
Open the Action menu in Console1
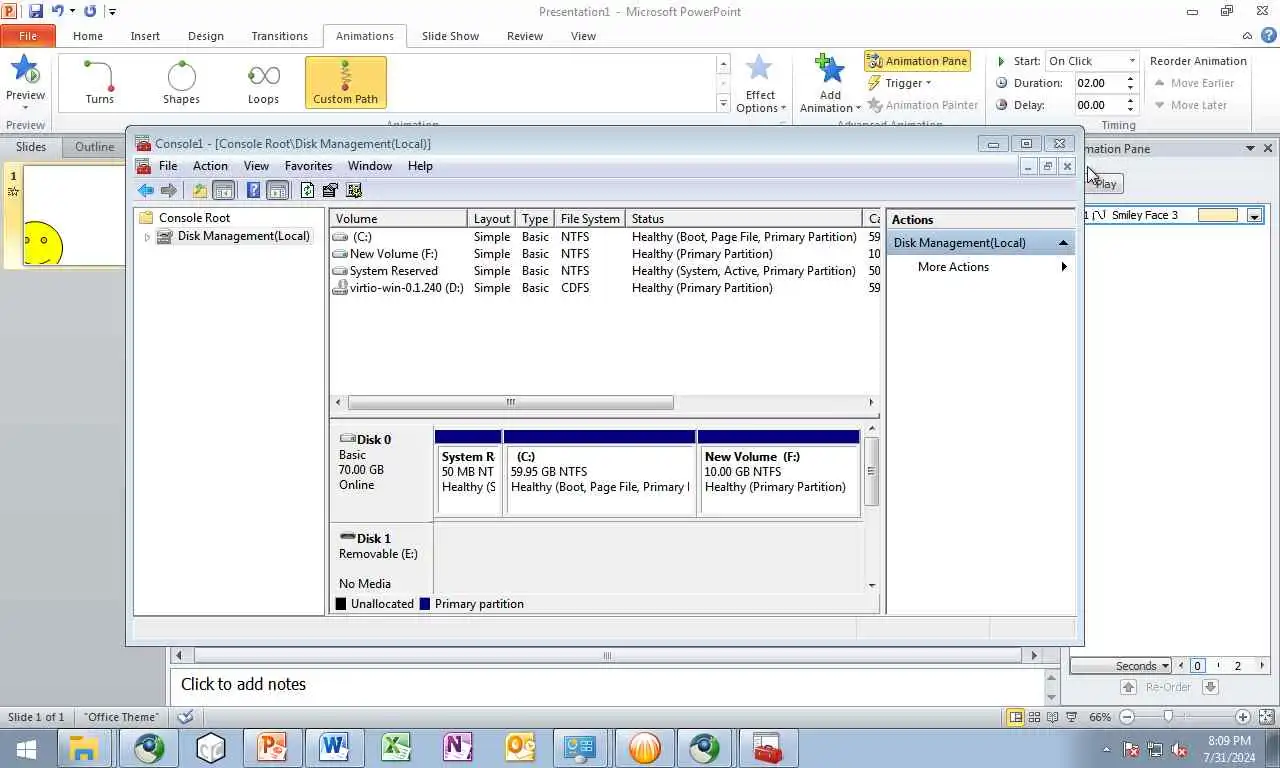click(x=210, y=166)
